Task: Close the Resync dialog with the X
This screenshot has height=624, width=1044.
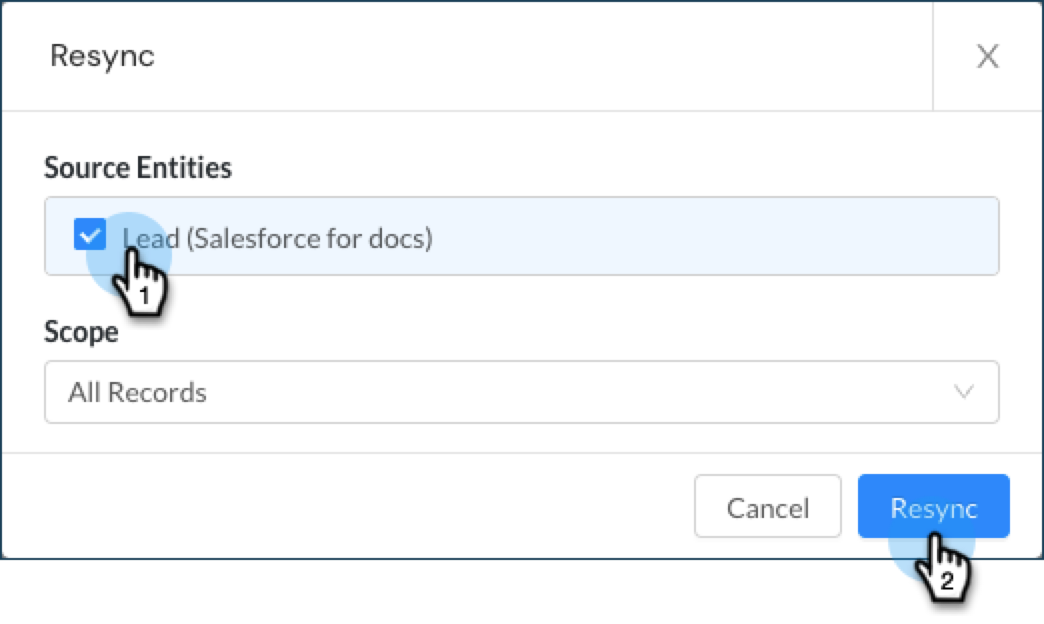Action: [x=987, y=57]
